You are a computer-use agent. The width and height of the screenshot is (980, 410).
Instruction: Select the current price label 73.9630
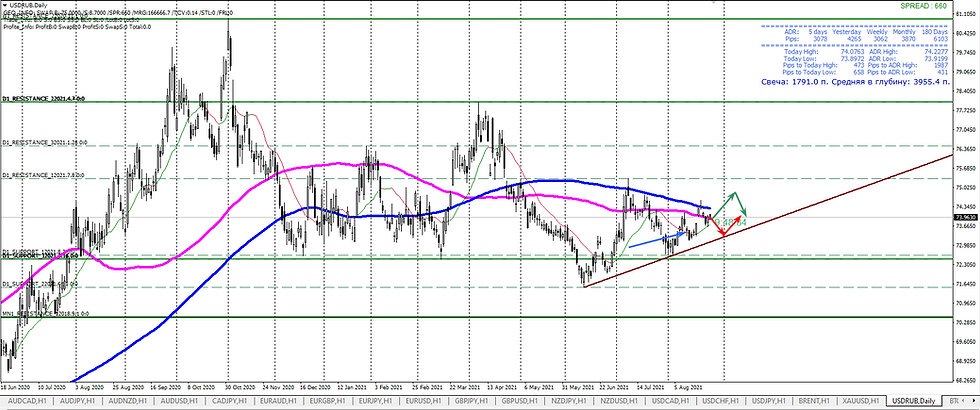click(964, 216)
